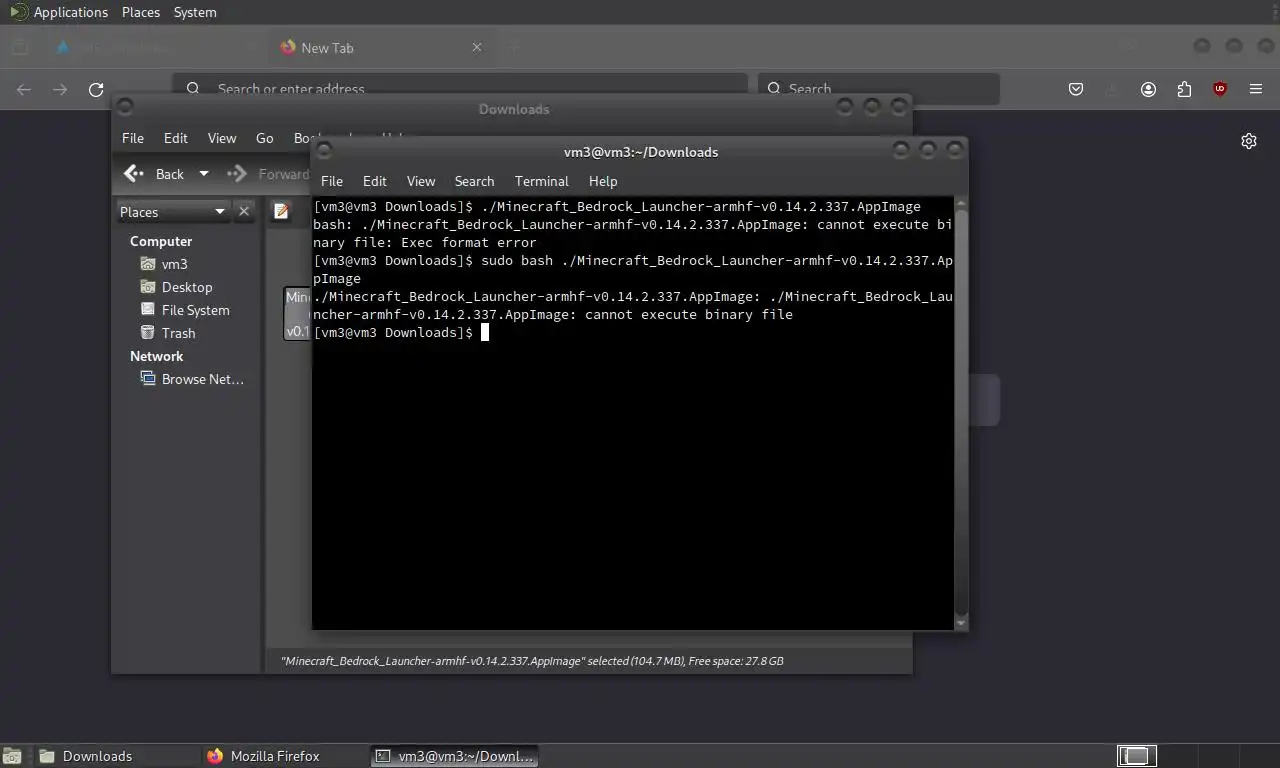The width and height of the screenshot is (1280, 768).
Task: Expand the Back history dropdown arrow
Action: point(204,174)
